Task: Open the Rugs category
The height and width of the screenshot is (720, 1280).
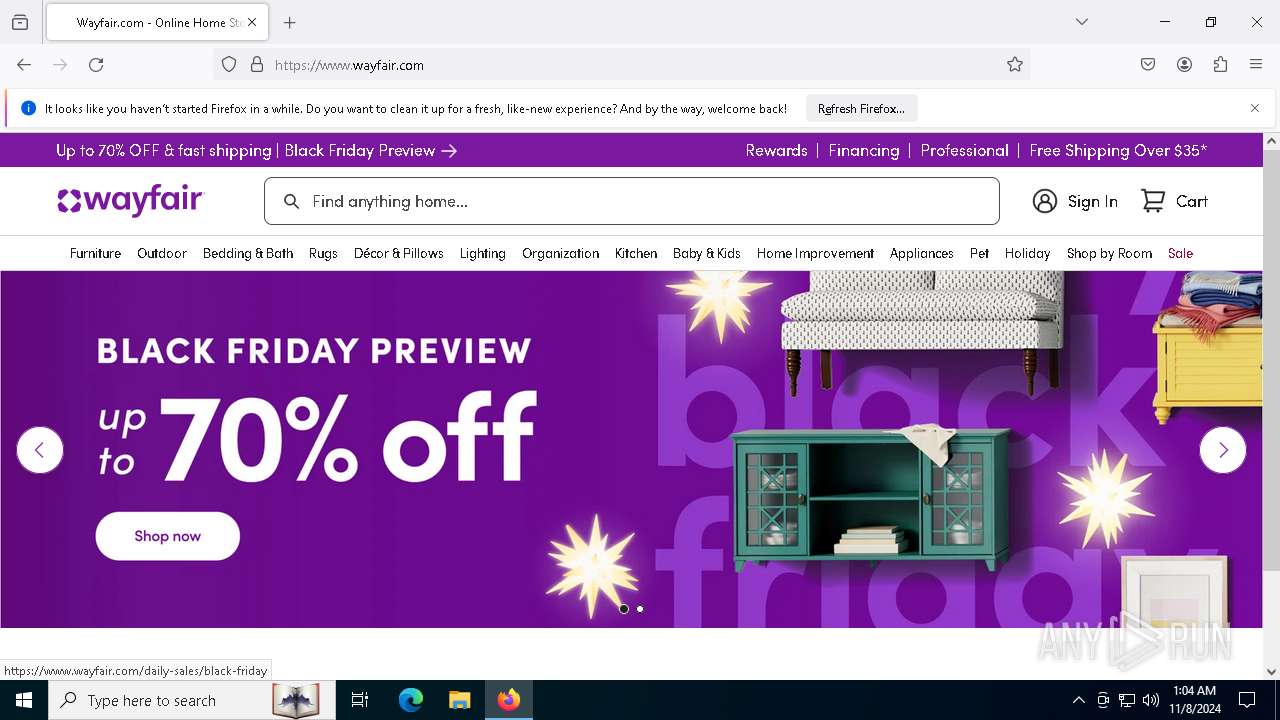Action: (323, 253)
